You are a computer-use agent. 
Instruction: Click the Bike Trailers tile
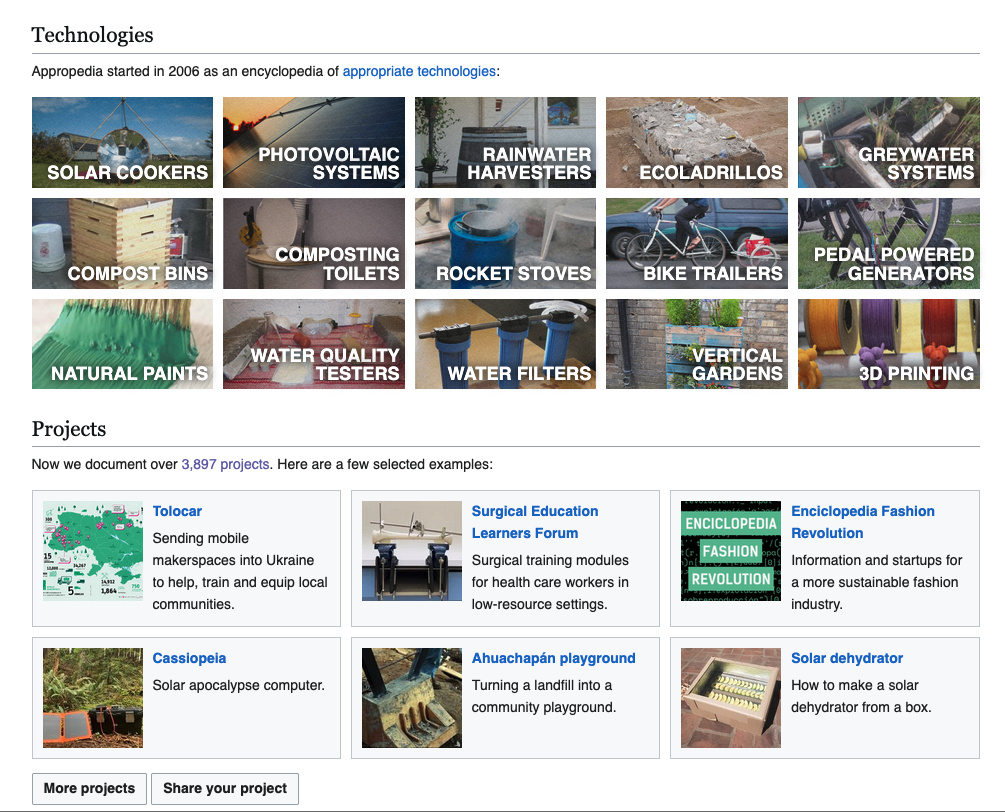click(x=696, y=243)
